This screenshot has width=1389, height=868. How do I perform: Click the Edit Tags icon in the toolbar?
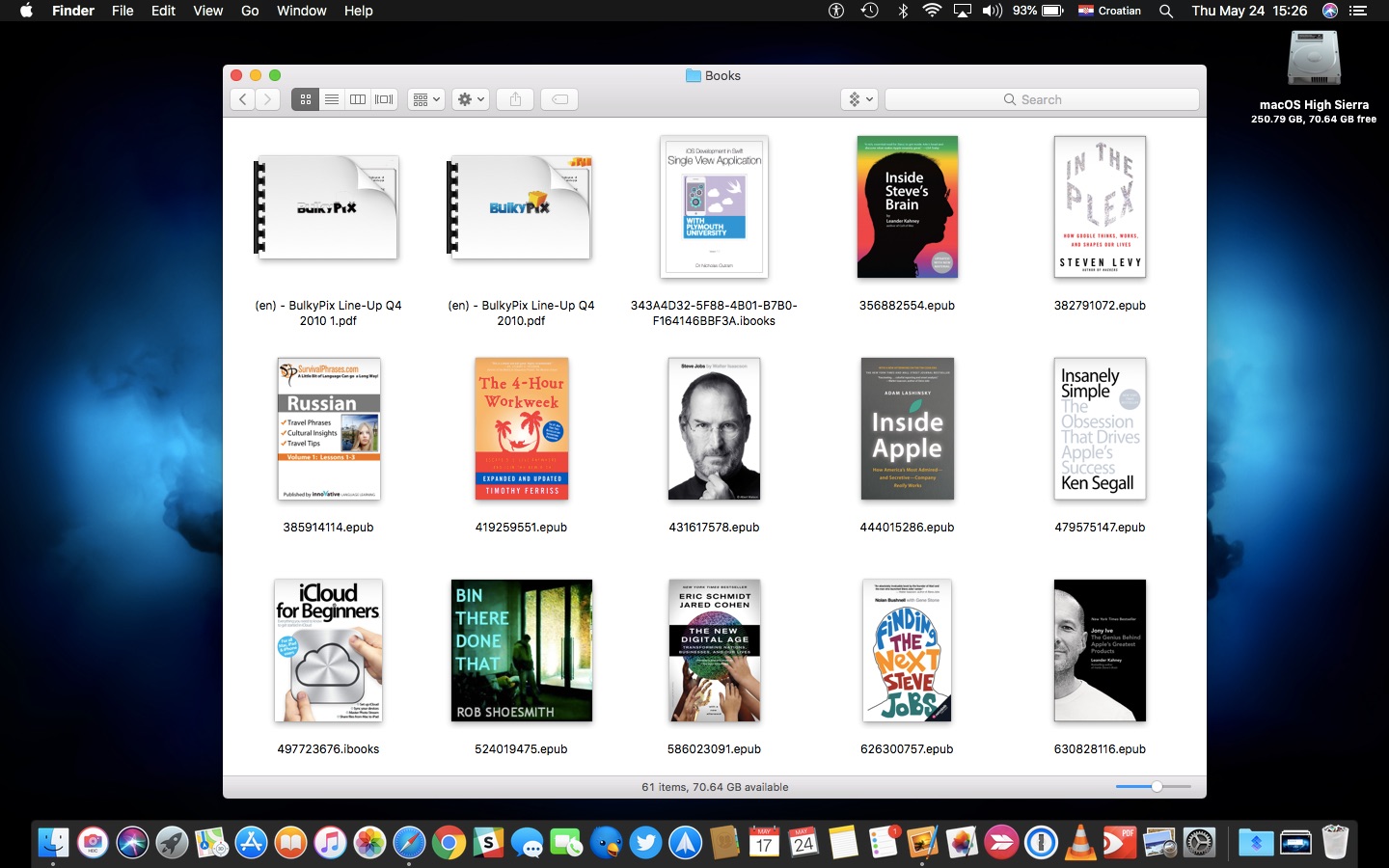tap(558, 98)
